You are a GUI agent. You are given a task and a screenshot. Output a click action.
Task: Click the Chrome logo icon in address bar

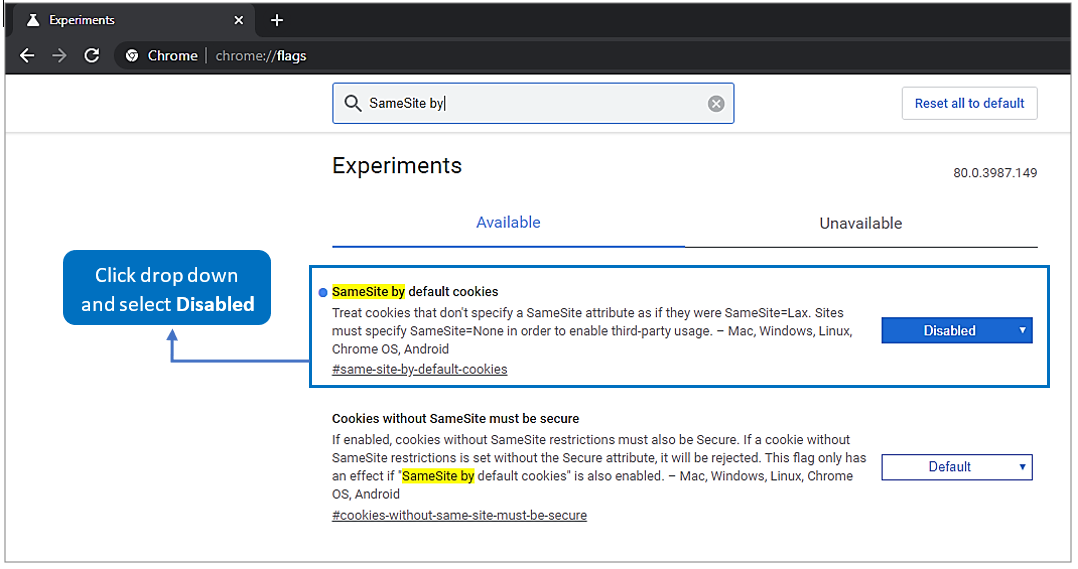click(132, 56)
